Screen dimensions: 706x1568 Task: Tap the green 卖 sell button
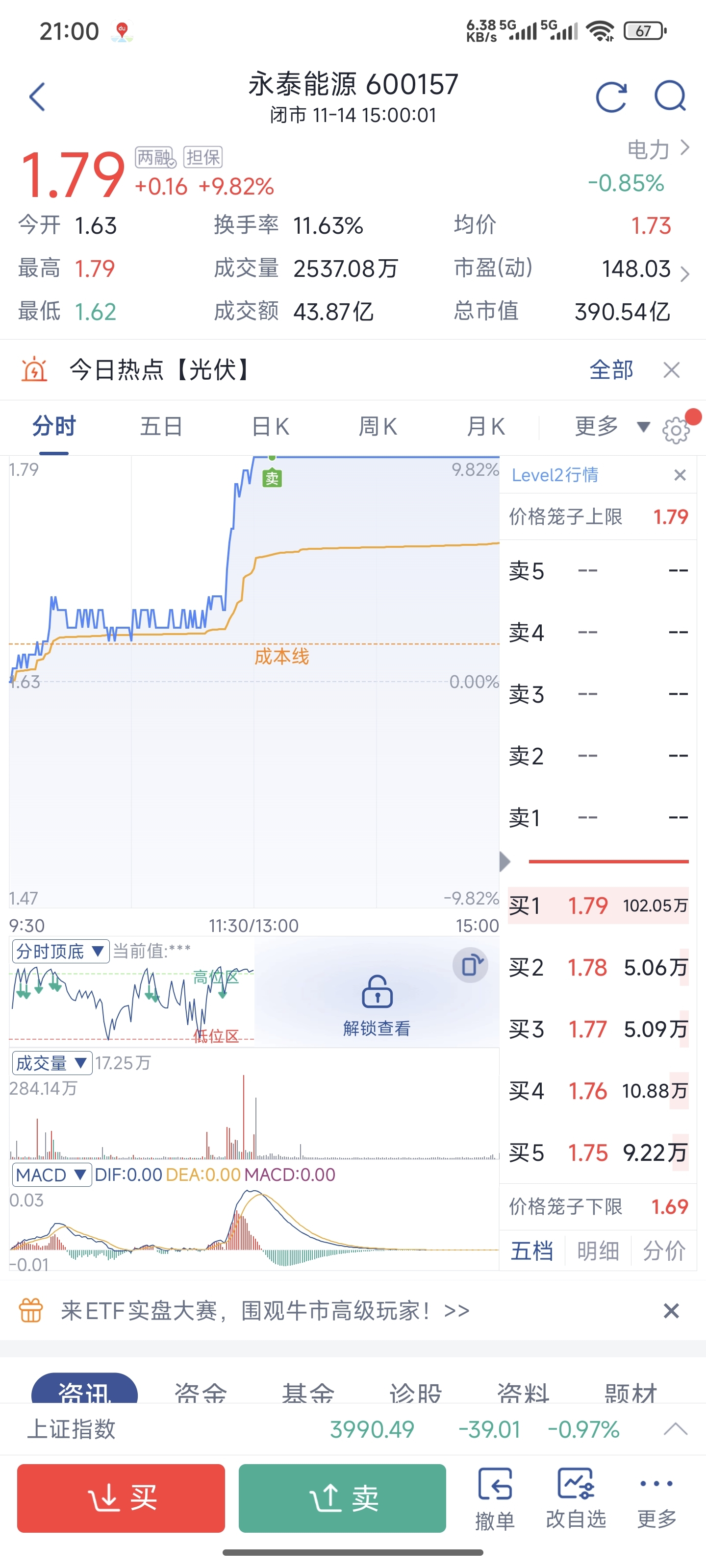[342, 1498]
